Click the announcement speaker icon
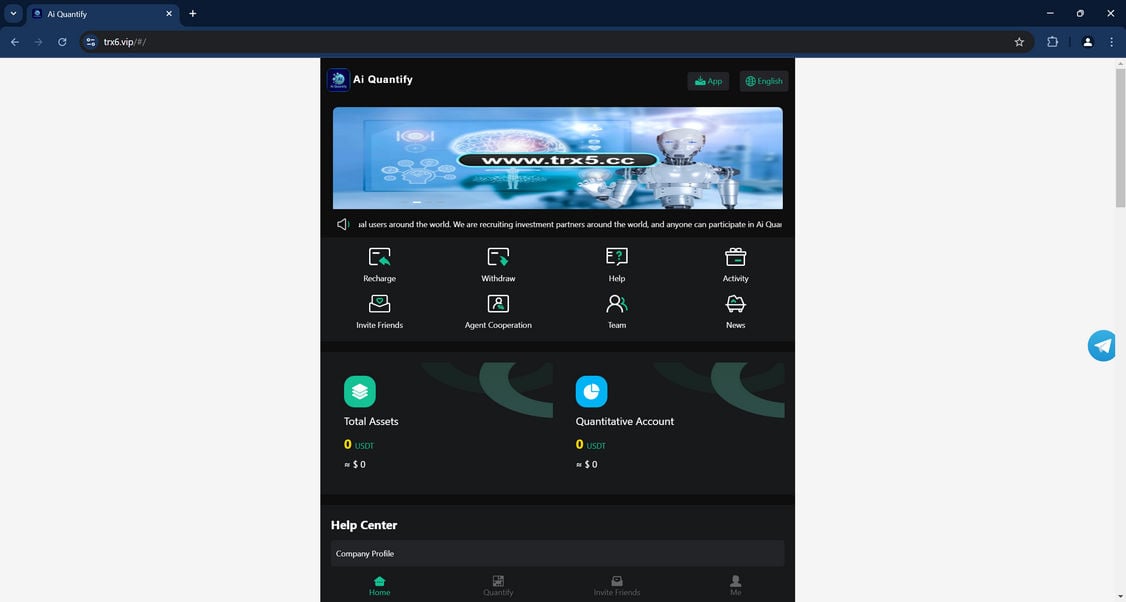Image resolution: width=1126 pixels, height=602 pixels. 343,224
